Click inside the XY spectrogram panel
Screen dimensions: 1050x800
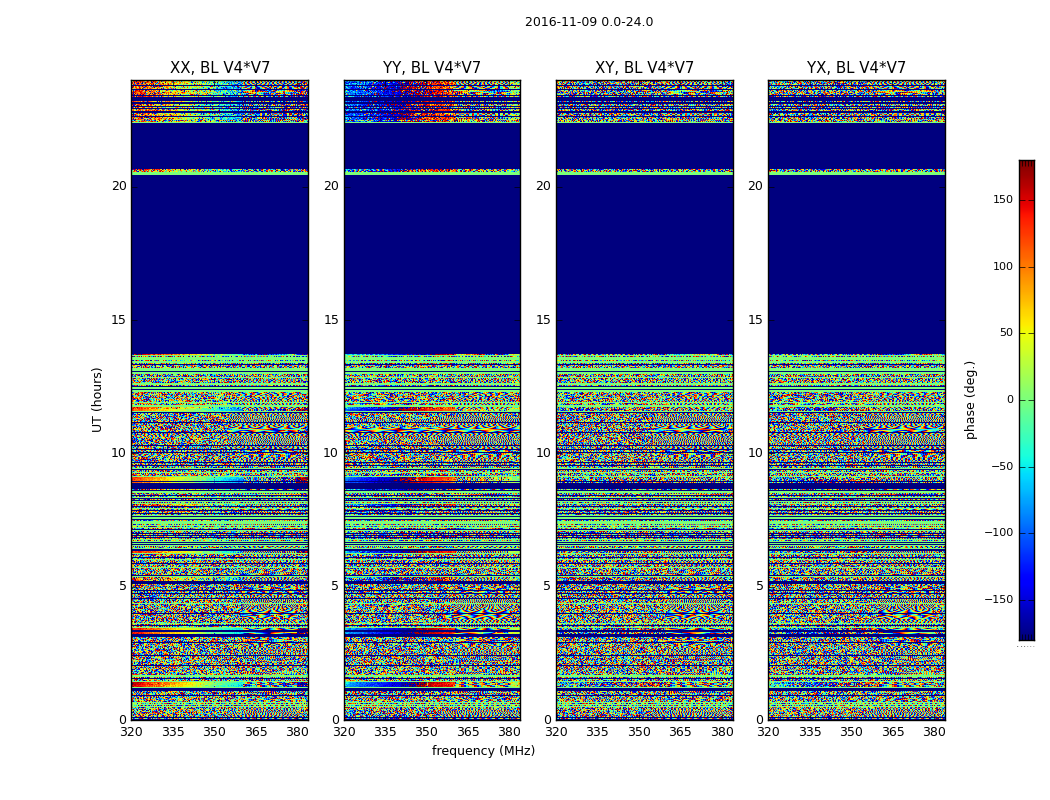pyautogui.click(x=644, y=400)
